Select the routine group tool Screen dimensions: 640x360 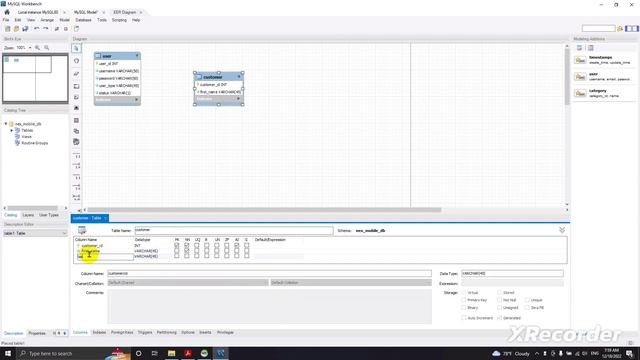coord(76,142)
